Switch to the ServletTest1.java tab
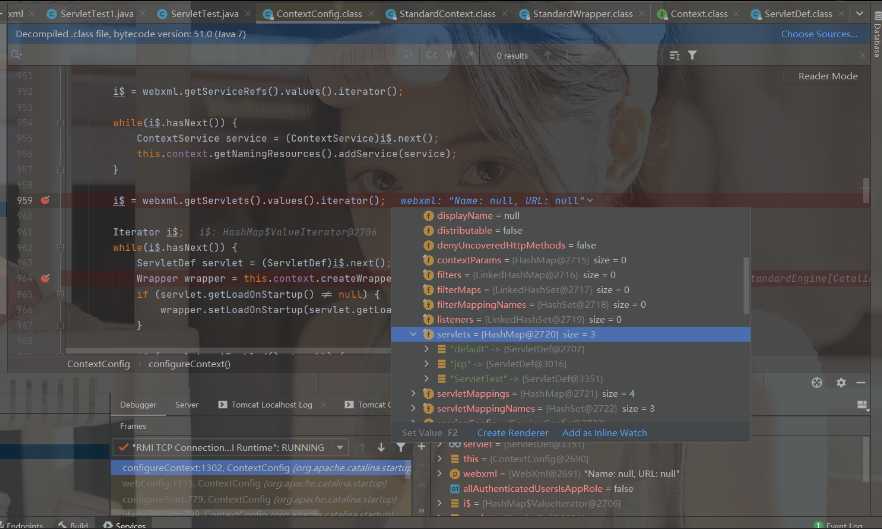The image size is (882, 529). (96, 14)
